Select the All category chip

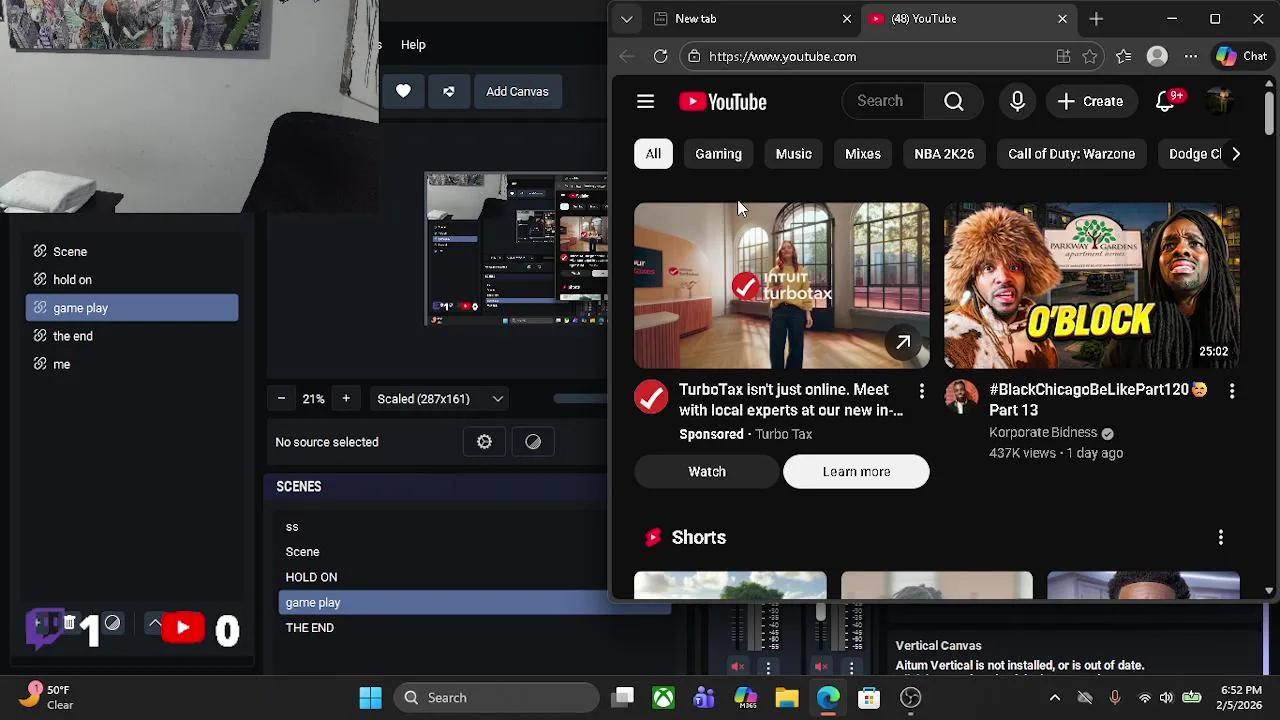(x=653, y=154)
